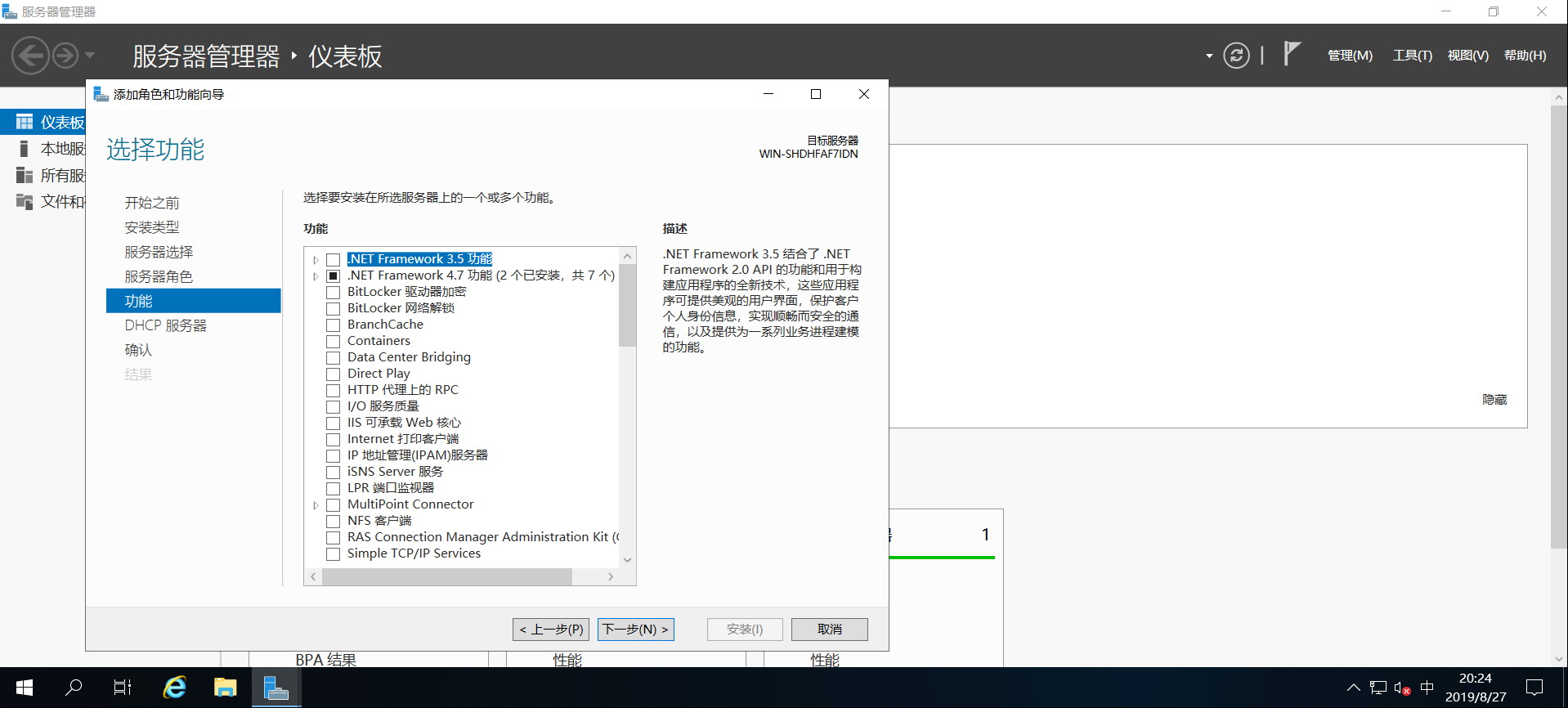Click scroll-up arrow of feature list

point(627,256)
